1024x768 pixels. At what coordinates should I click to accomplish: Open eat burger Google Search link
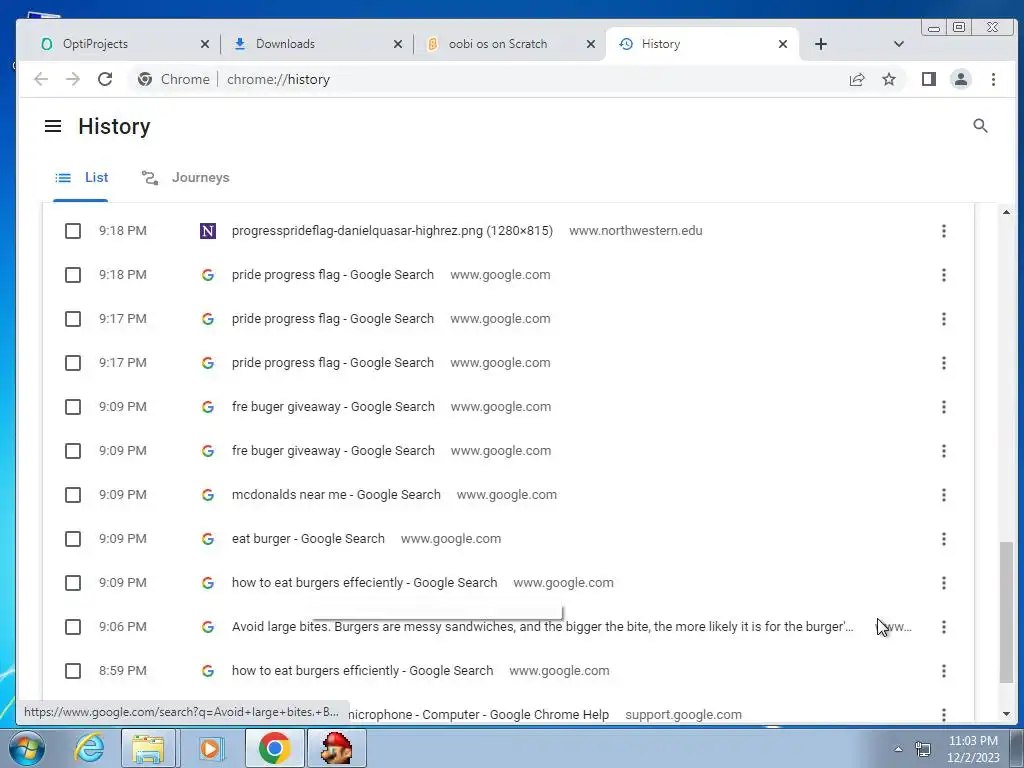pos(308,539)
